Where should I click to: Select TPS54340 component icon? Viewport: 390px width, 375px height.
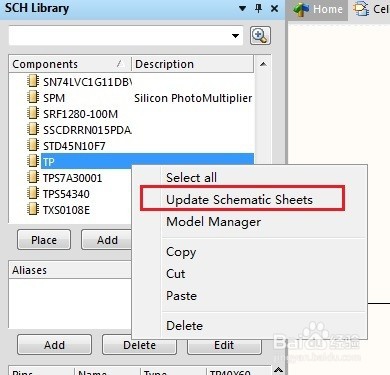tap(32, 193)
